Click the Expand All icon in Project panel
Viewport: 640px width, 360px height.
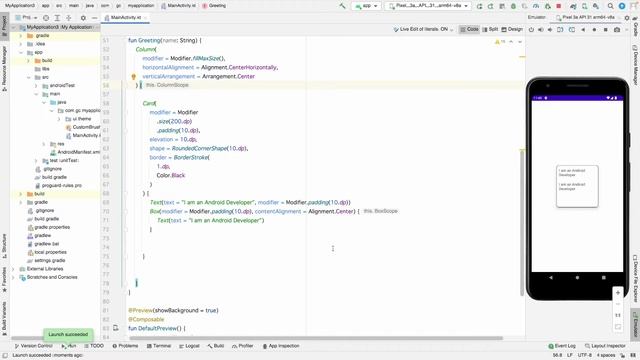tap(57, 18)
